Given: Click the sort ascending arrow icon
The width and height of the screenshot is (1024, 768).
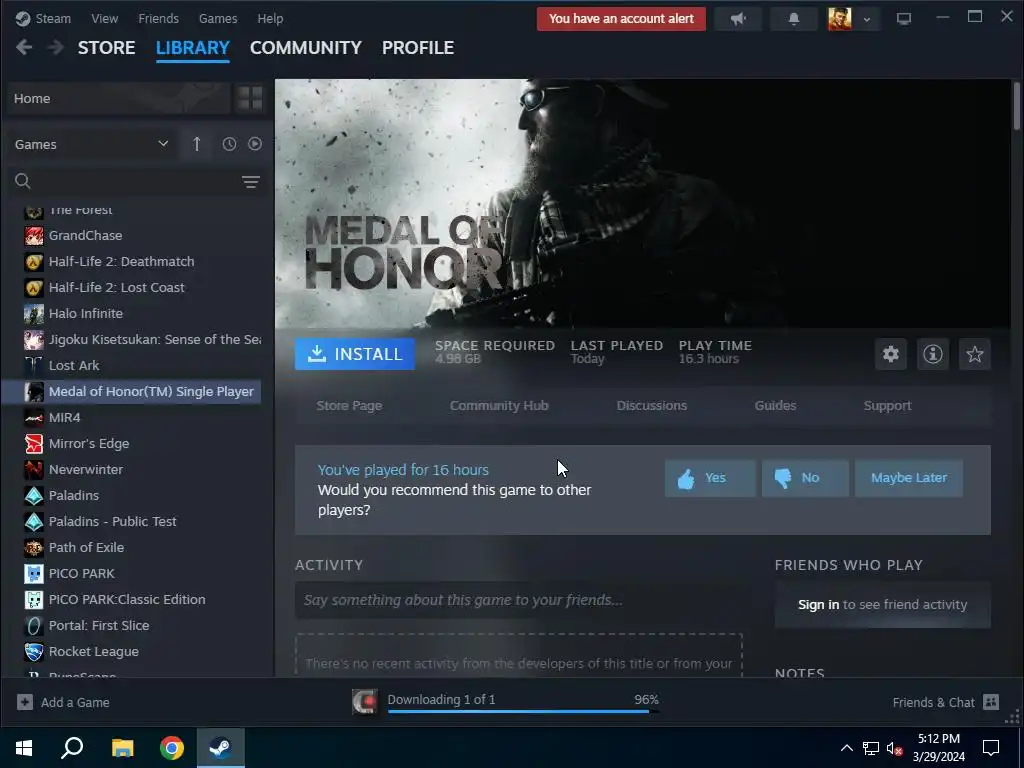Looking at the screenshot, I should click(x=197, y=144).
